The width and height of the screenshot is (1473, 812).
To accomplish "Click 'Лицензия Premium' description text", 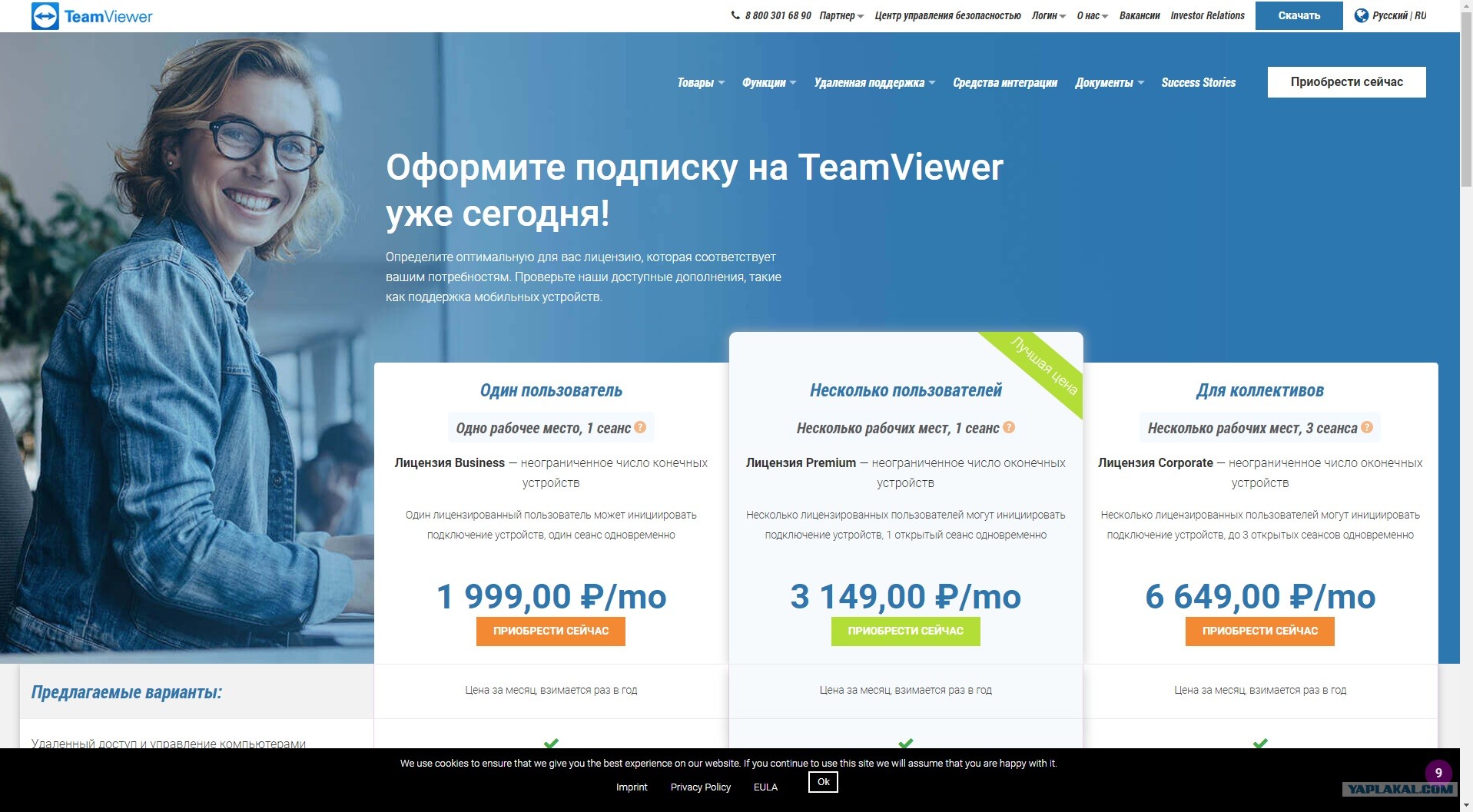I will click(x=906, y=472).
